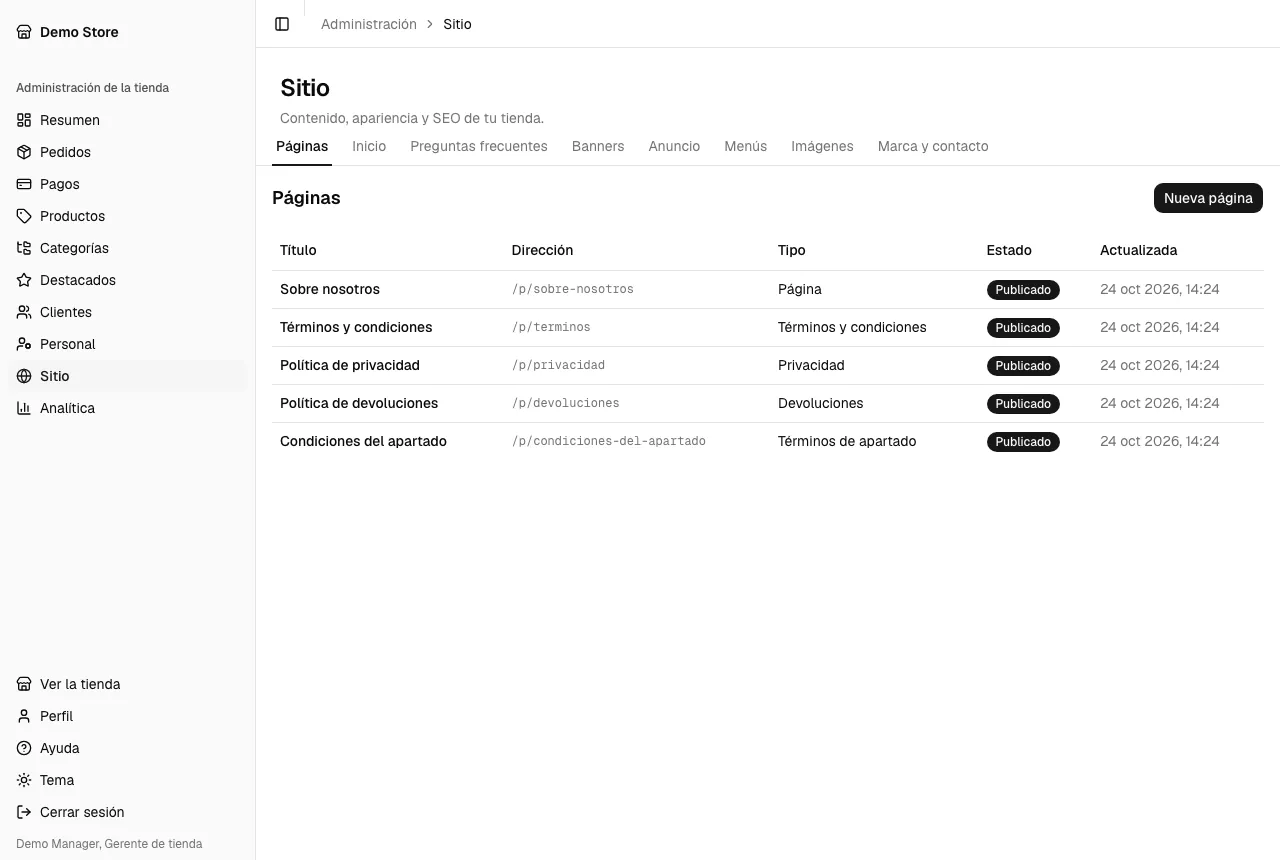Viewport: 1280px width, 860px height.
Task: Click the Pagos credit card icon
Action: point(24,184)
